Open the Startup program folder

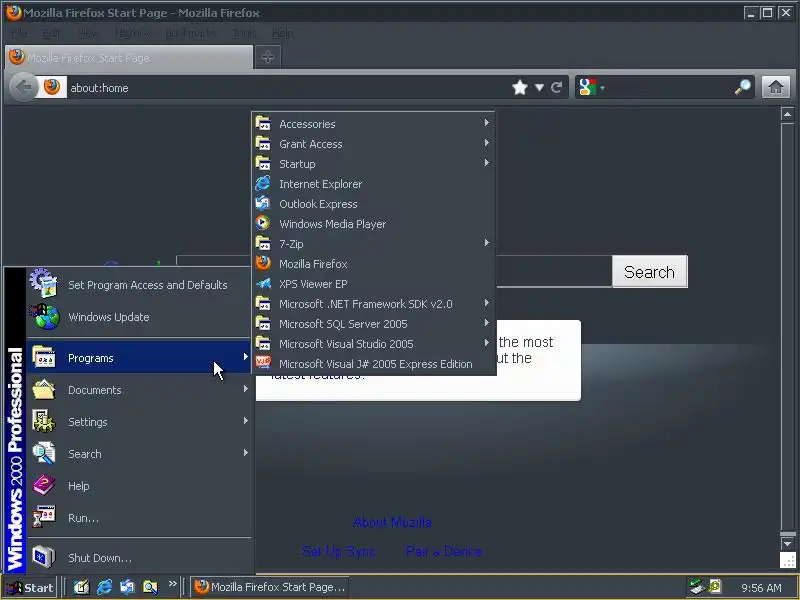pos(373,164)
